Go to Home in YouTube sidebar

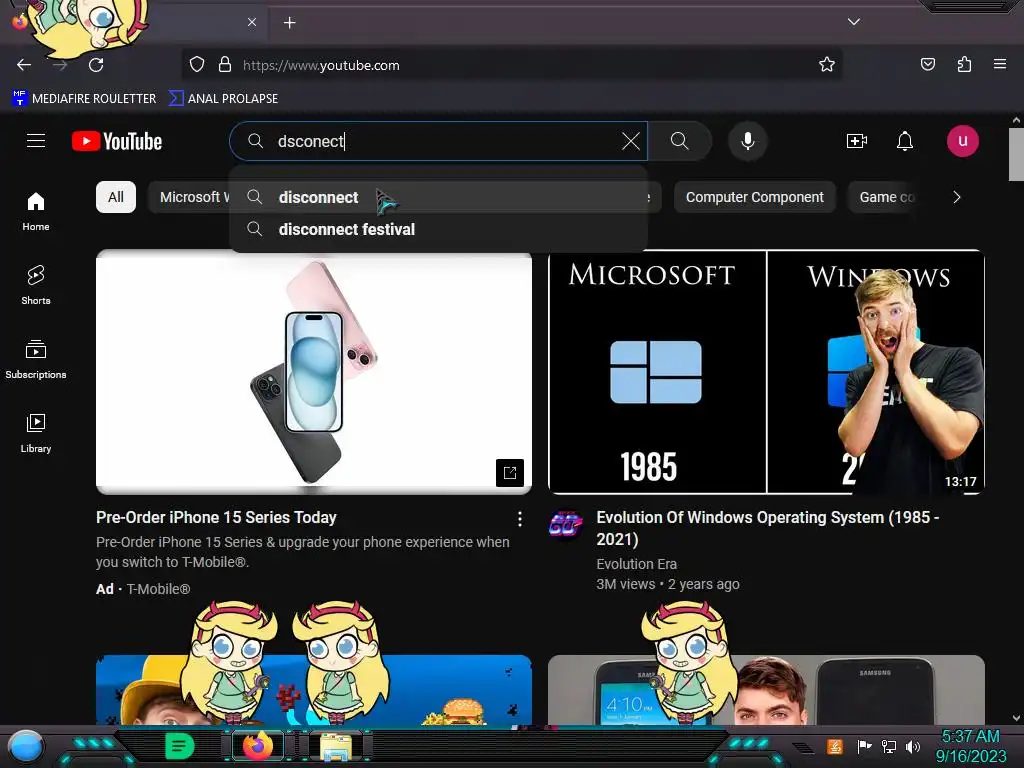pos(36,212)
